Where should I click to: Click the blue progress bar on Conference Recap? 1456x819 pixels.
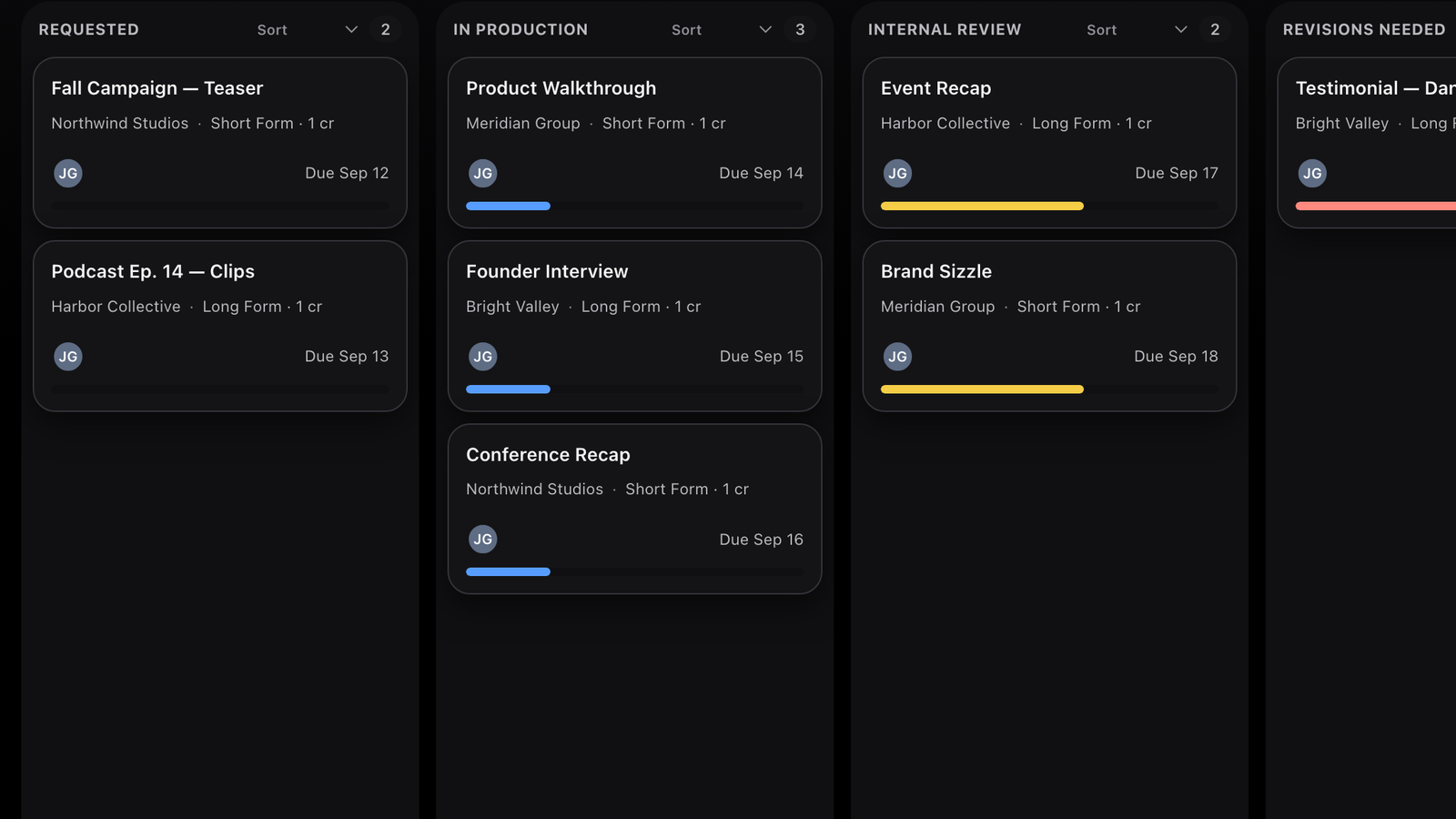click(508, 572)
